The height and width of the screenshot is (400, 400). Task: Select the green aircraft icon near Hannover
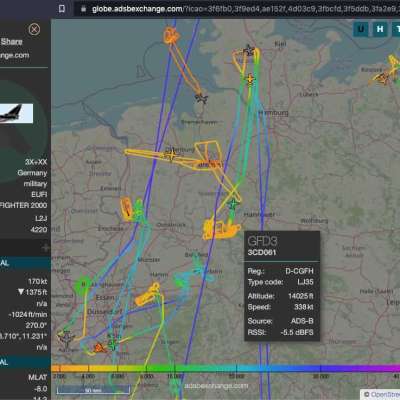click(233, 204)
